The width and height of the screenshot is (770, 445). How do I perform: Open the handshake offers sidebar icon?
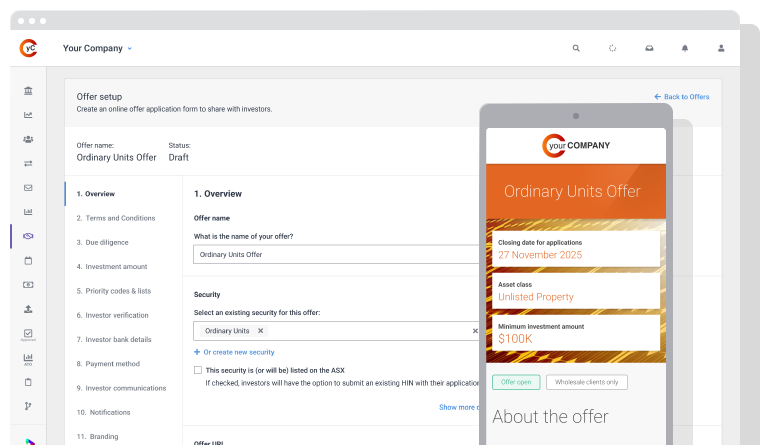[x=28, y=236]
